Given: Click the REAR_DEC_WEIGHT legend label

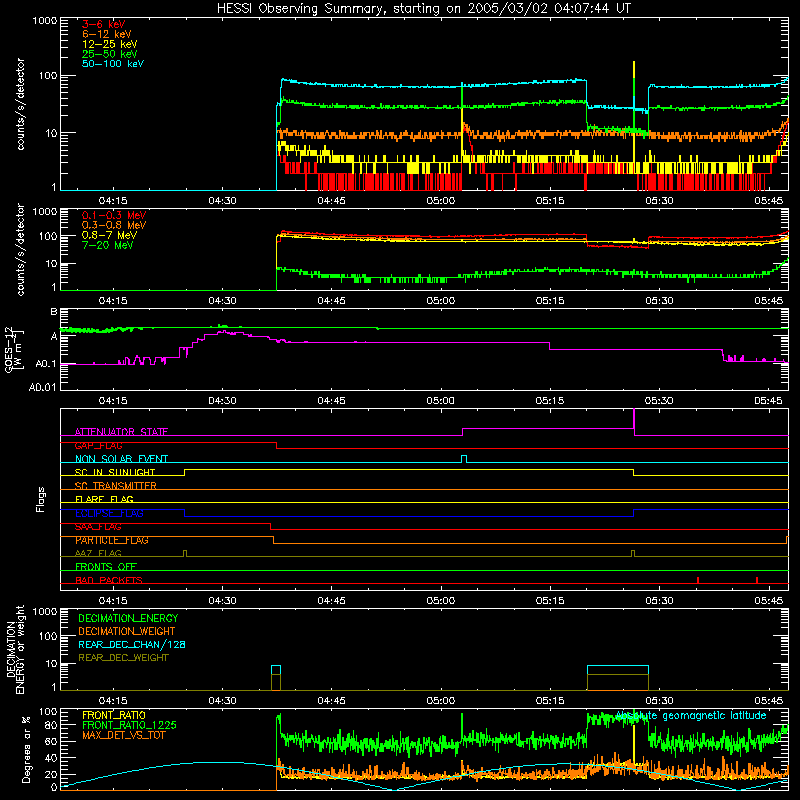Looking at the screenshot, I should 123,658.
